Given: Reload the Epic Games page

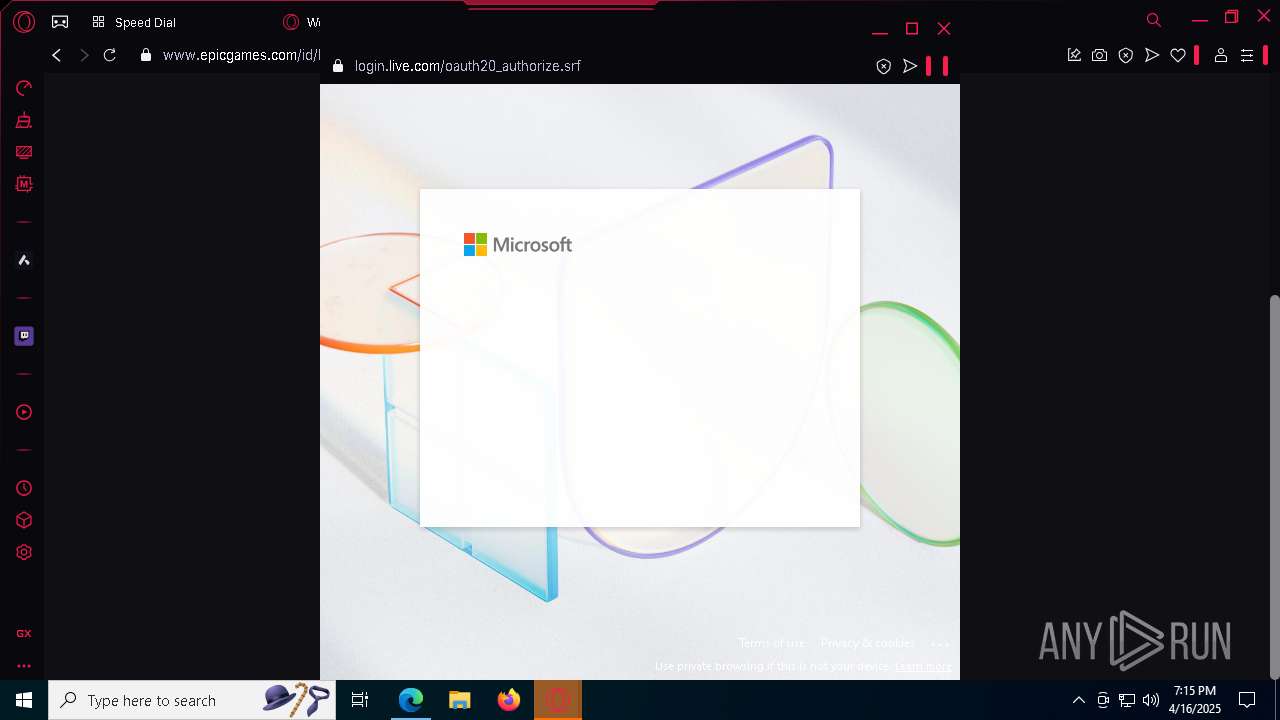Looking at the screenshot, I should tap(110, 55).
